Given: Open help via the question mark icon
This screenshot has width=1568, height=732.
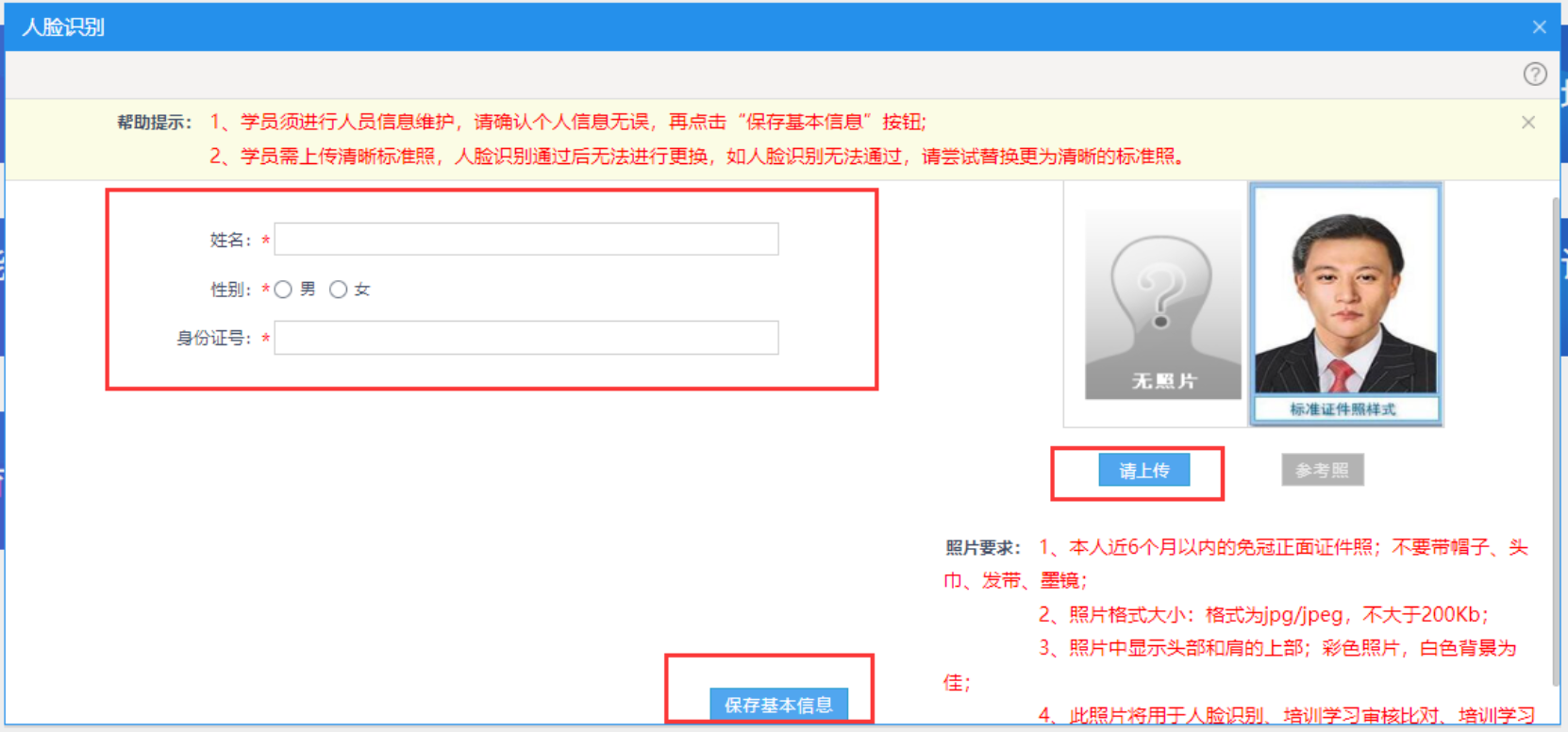Looking at the screenshot, I should click(1535, 75).
